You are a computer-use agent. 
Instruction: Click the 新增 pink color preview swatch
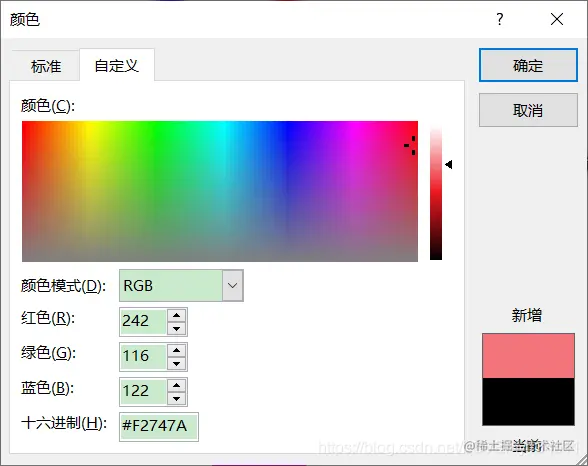click(528, 355)
